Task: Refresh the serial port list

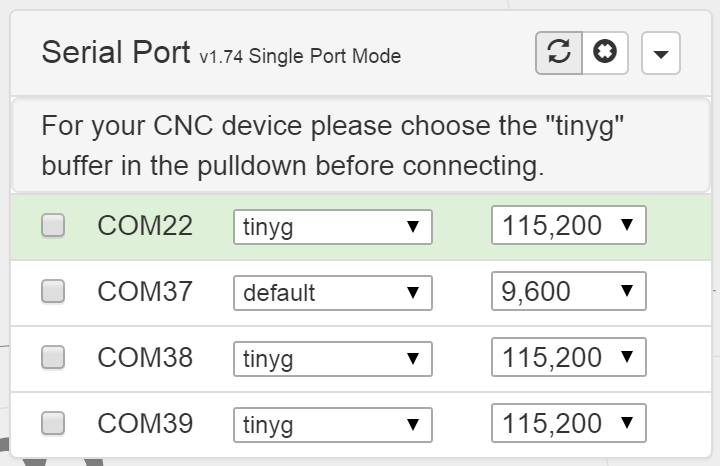Action: click(559, 54)
